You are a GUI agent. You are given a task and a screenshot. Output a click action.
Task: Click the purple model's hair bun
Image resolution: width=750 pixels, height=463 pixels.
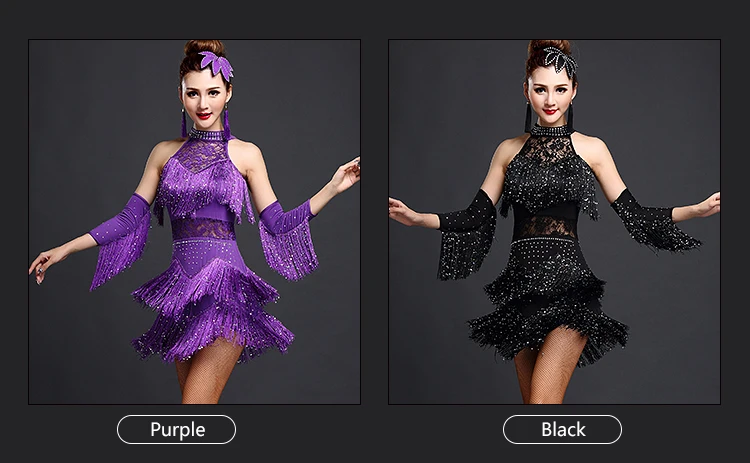coord(205,49)
